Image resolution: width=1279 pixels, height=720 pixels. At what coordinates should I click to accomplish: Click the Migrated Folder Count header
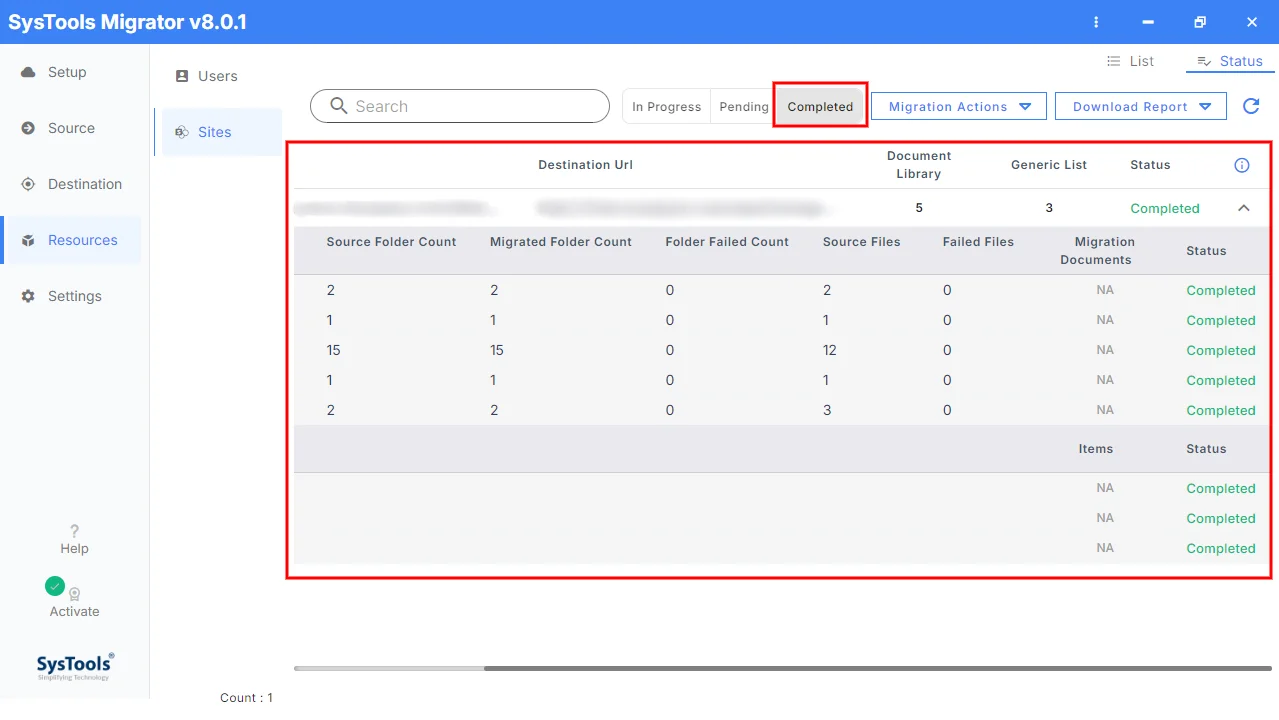point(561,242)
